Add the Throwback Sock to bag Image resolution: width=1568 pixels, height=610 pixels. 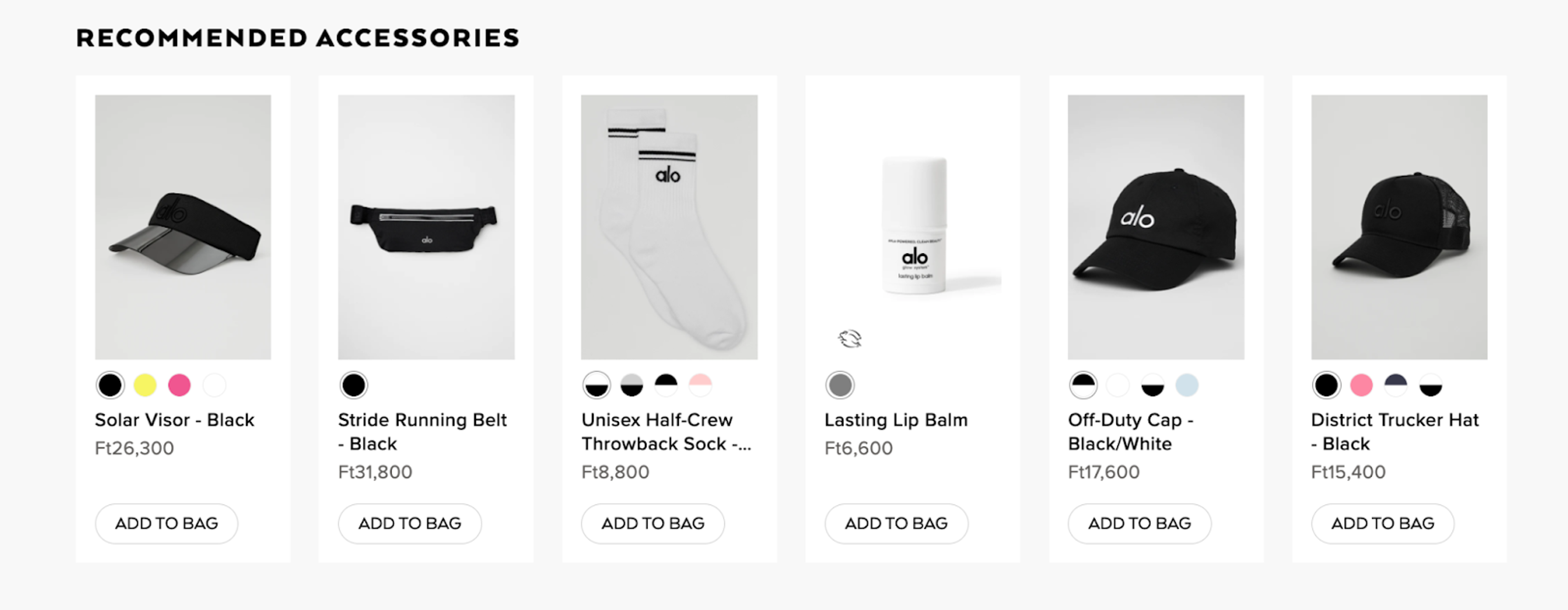point(652,523)
